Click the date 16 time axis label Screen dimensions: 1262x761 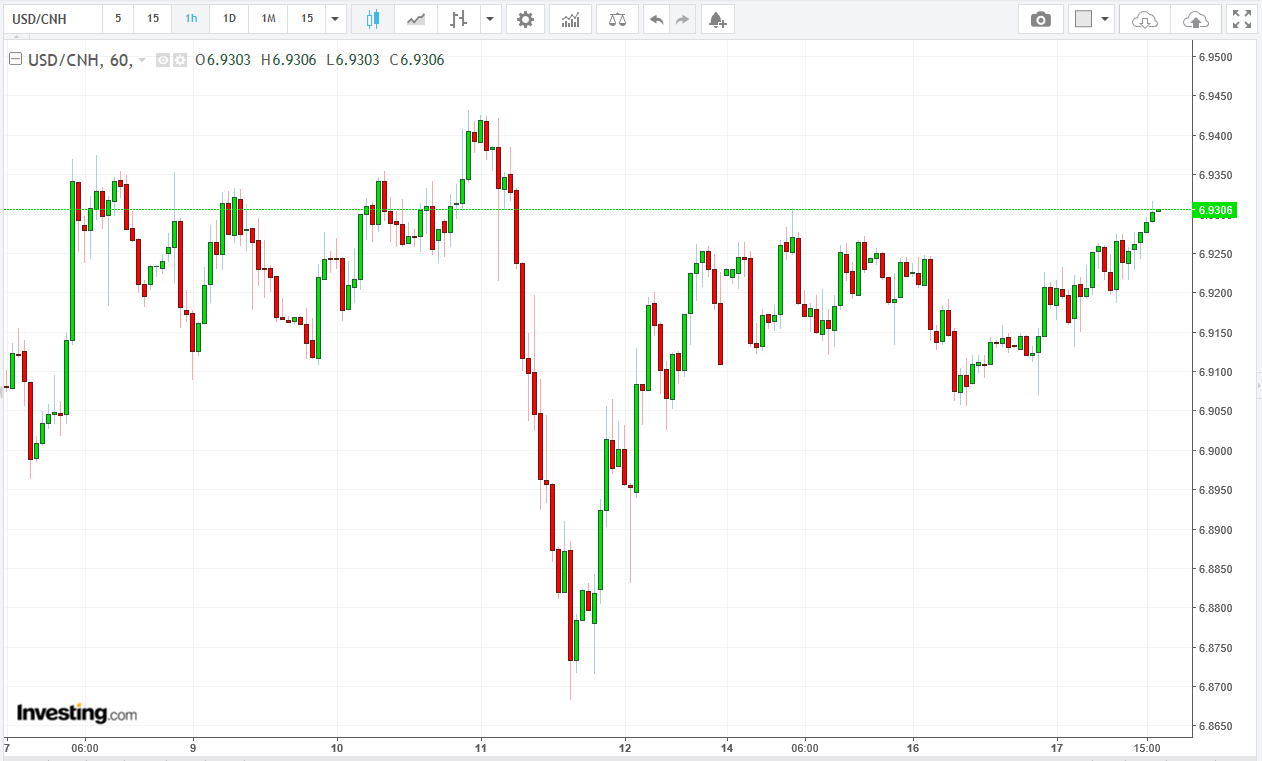tap(913, 748)
